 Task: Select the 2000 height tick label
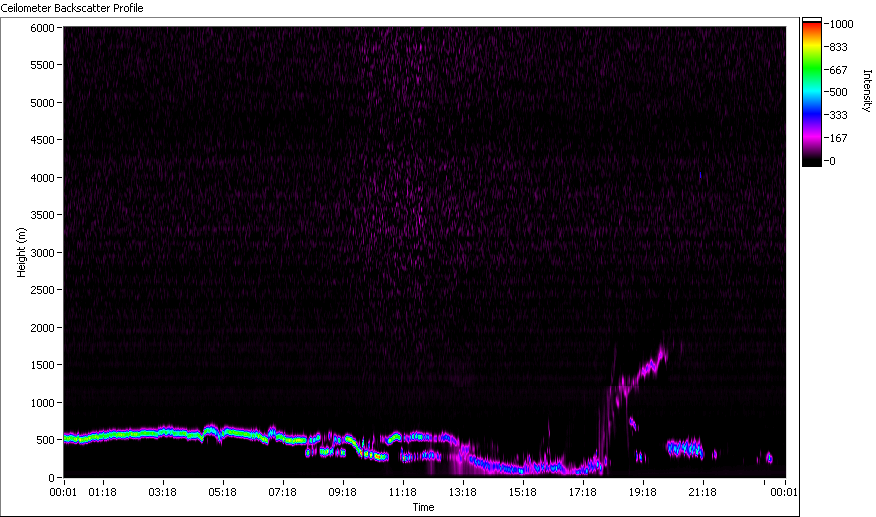click(x=42, y=328)
